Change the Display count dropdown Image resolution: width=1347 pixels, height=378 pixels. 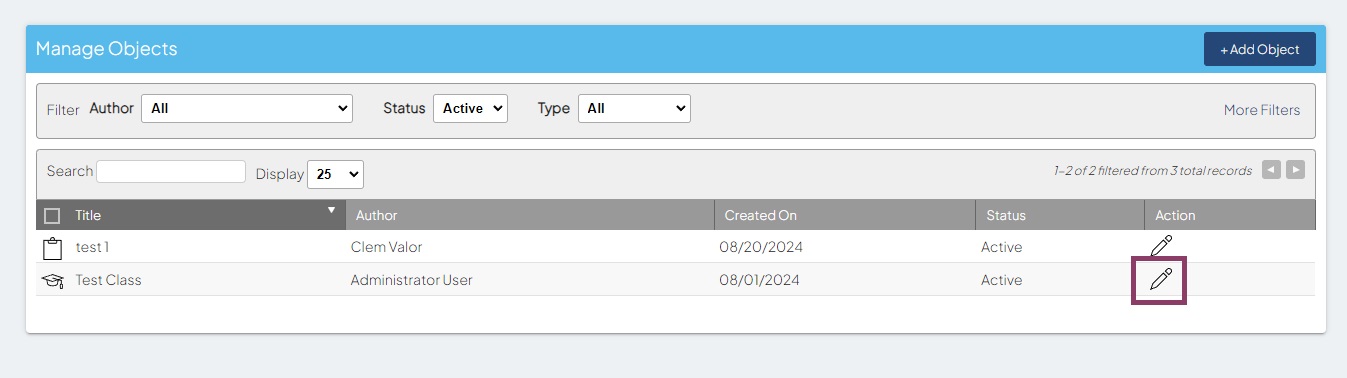(335, 174)
